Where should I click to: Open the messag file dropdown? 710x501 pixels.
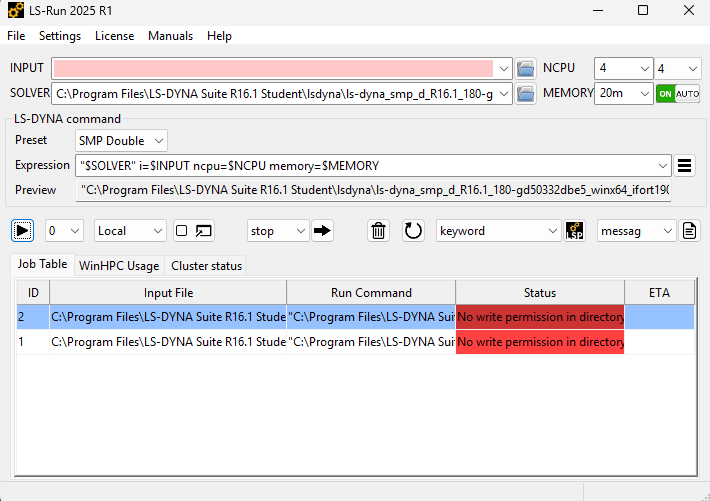(636, 231)
